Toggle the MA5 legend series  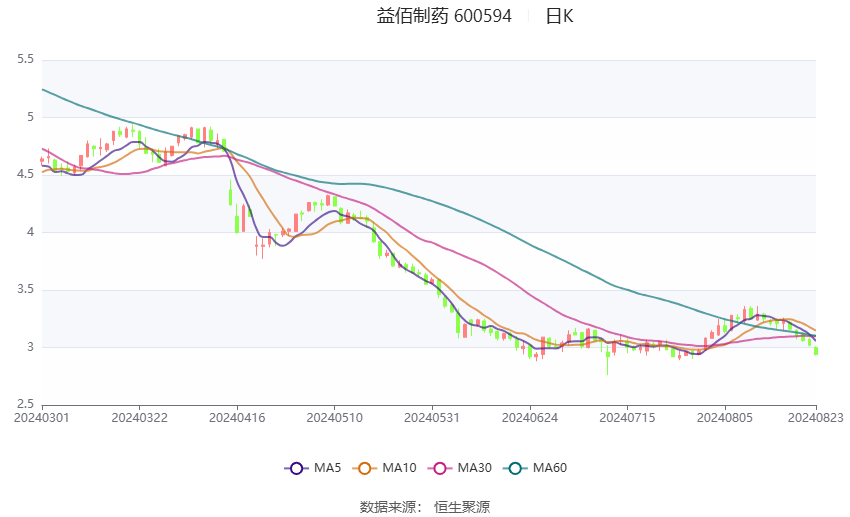coord(313,468)
